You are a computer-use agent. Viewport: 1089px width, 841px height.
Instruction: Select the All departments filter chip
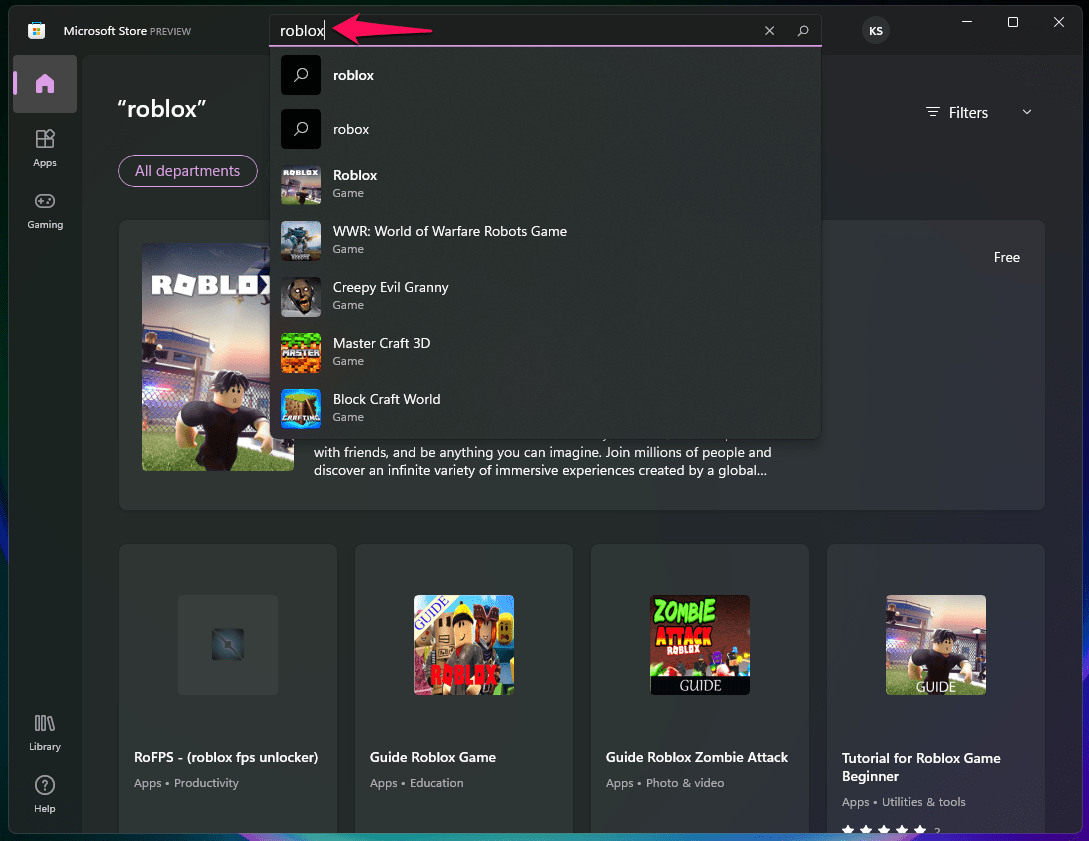pyautogui.click(x=188, y=171)
